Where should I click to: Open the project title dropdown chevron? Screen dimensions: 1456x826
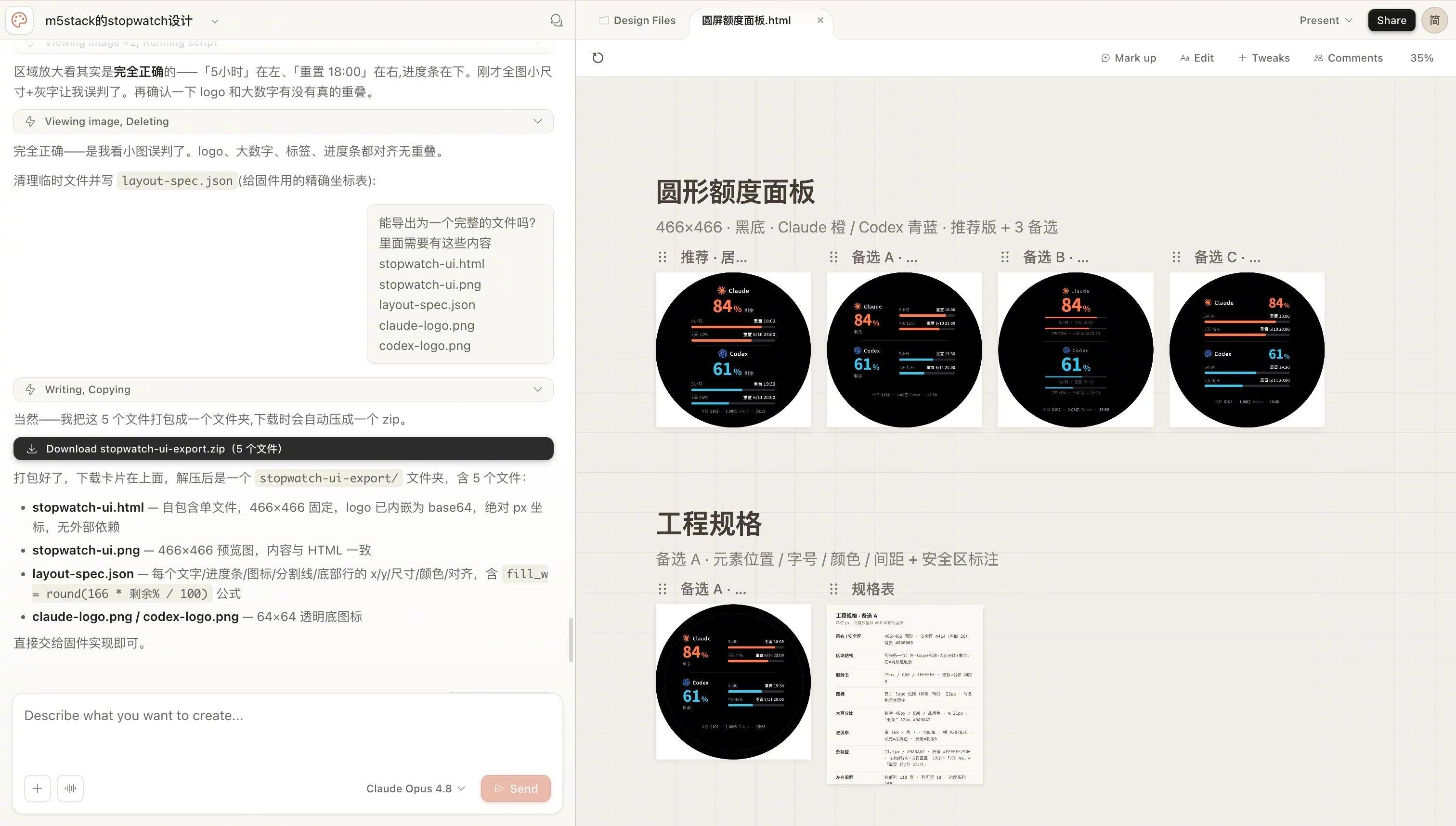(214, 22)
